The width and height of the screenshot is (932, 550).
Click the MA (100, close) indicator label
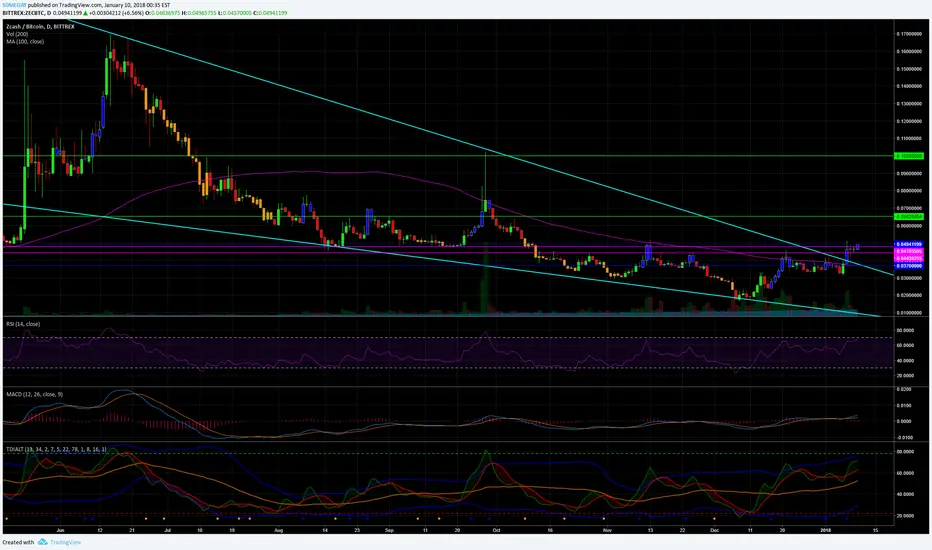(x=25, y=42)
